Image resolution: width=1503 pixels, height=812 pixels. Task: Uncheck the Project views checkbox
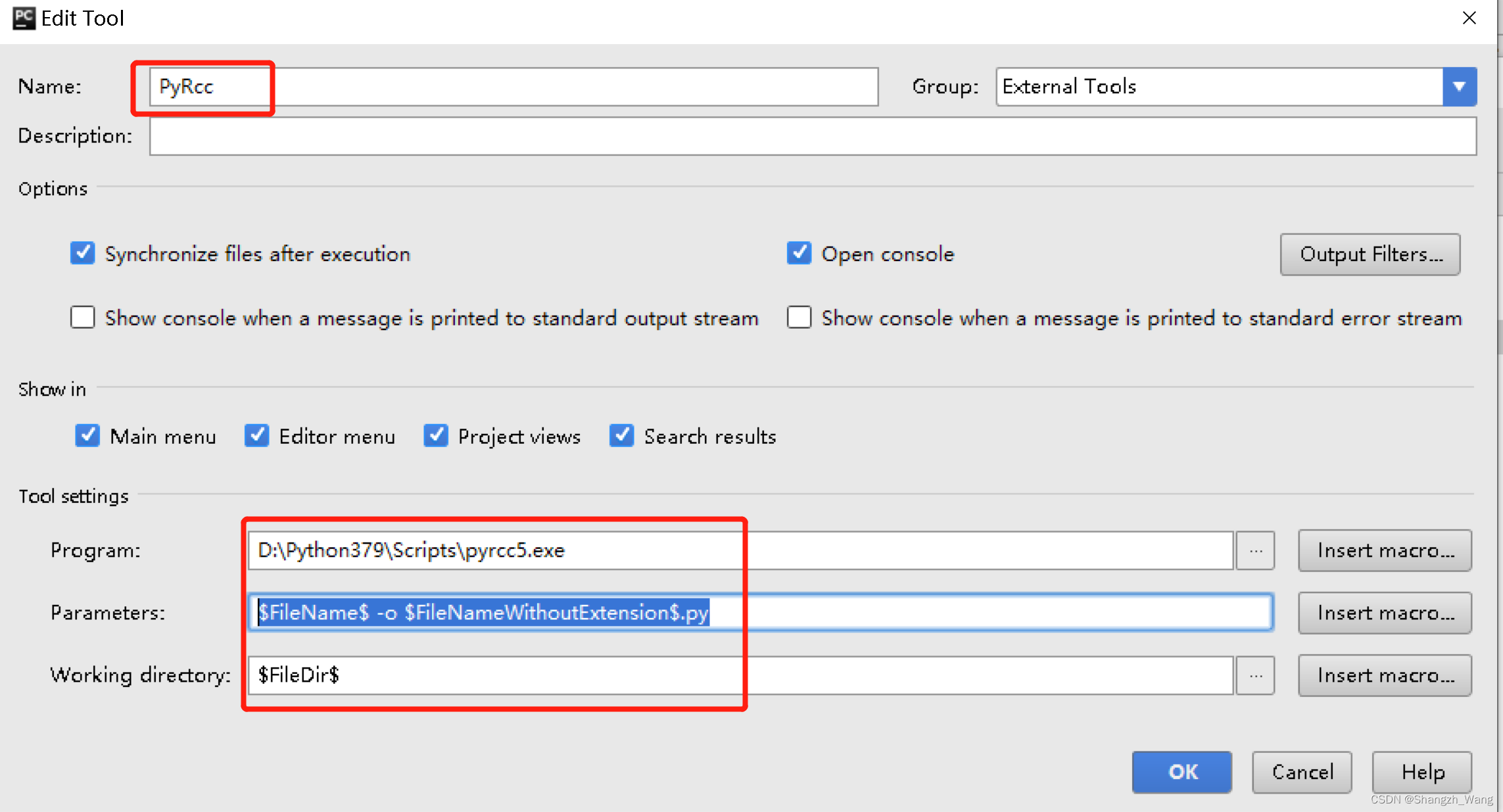pos(436,436)
